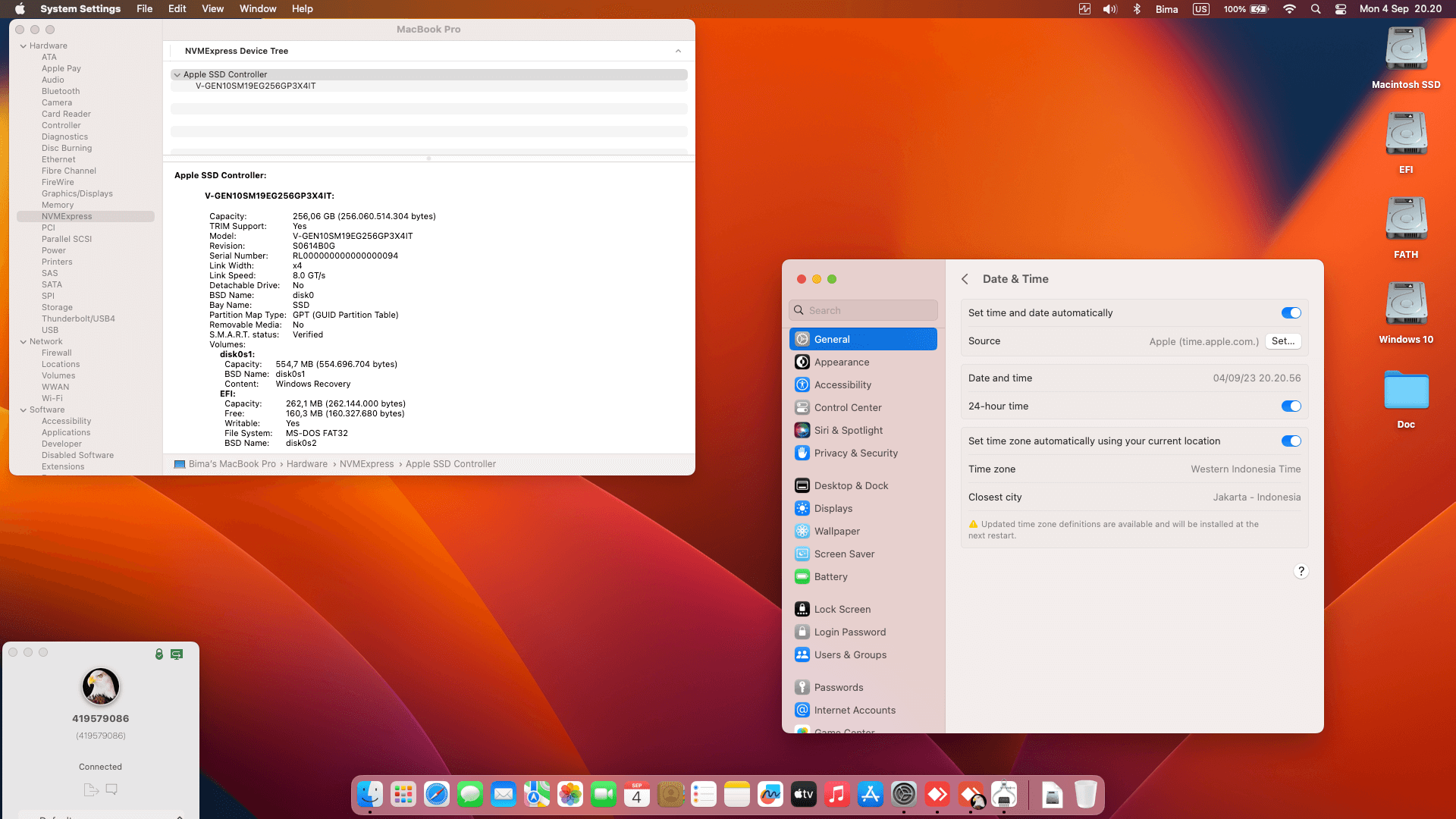The height and width of the screenshot is (819, 1456).
Task: Open the Window menu
Action: [x=258, y=8]
